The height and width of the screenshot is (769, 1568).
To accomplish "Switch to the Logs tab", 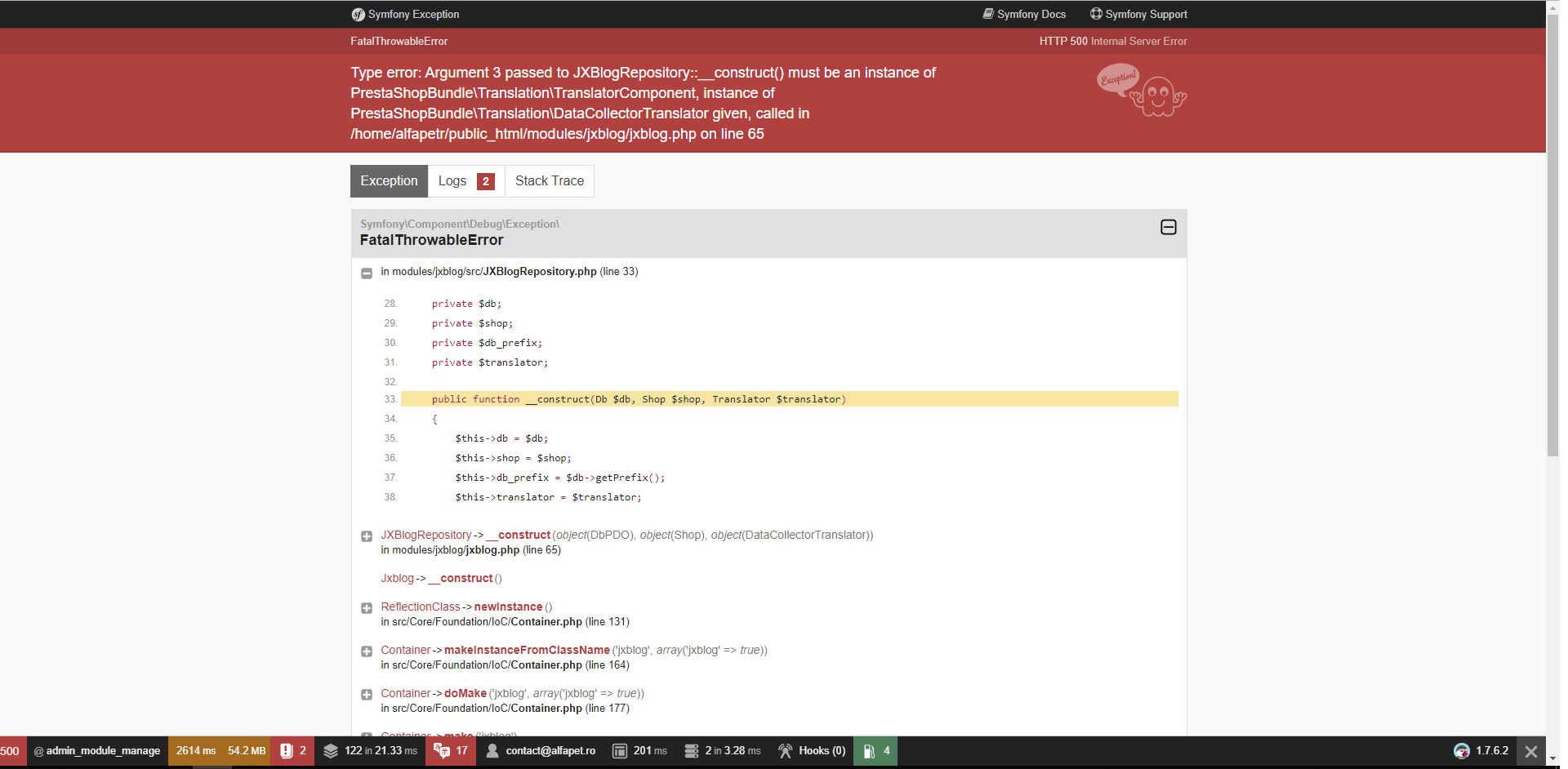I will 466,181.
